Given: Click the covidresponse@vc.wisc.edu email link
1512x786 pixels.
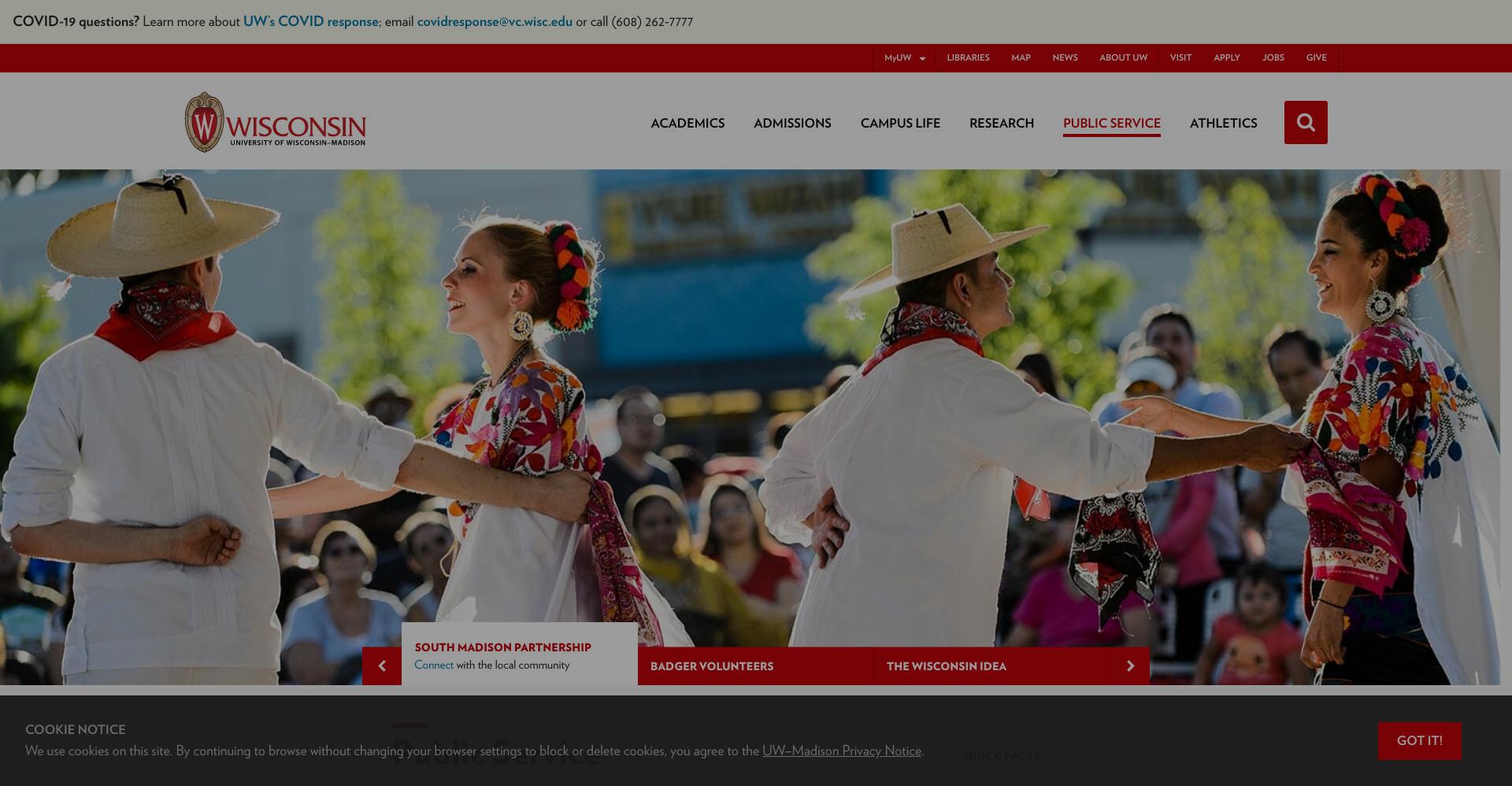Looking at the screenshot, I should 495,21.
